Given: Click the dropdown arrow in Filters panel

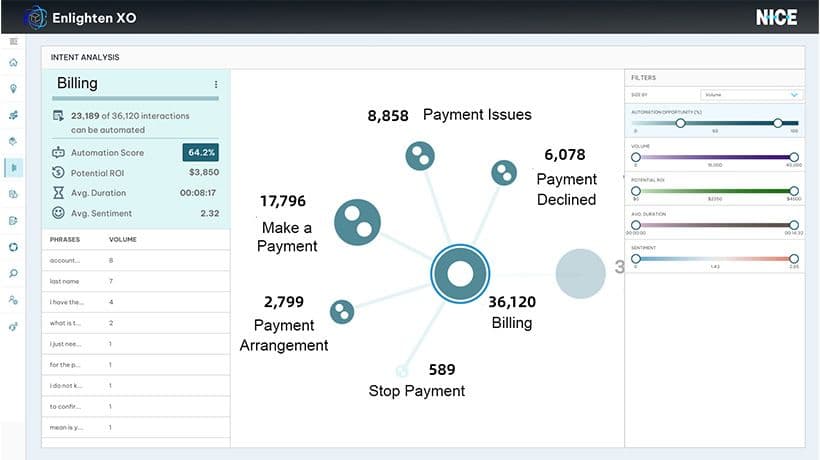Looking at the screenshot, I should click(794, 95).
